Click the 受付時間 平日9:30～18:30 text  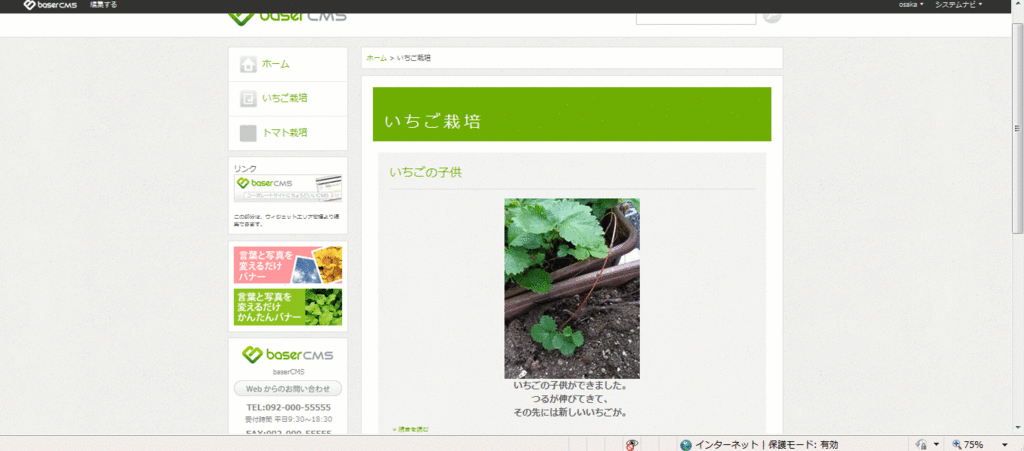tap(288, 419)
